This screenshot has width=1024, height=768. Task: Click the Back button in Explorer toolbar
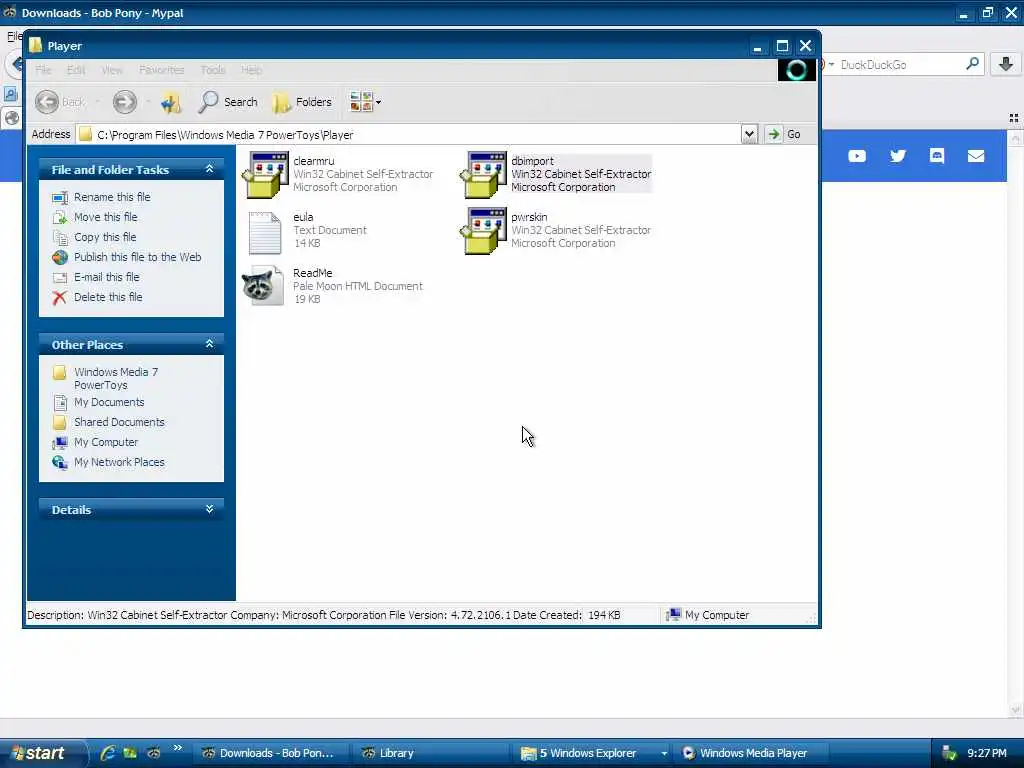coord(60,102)
